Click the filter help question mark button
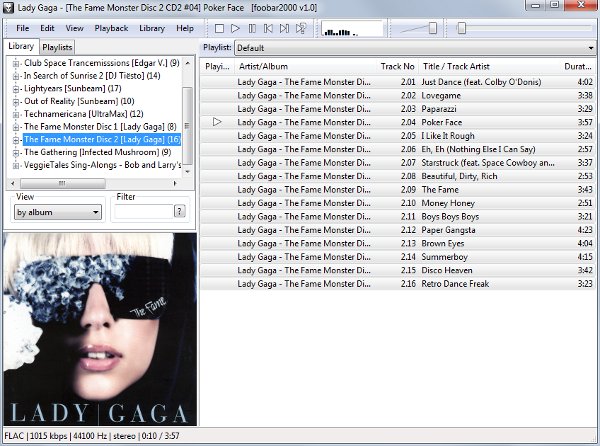 click(x=179, y=211)
